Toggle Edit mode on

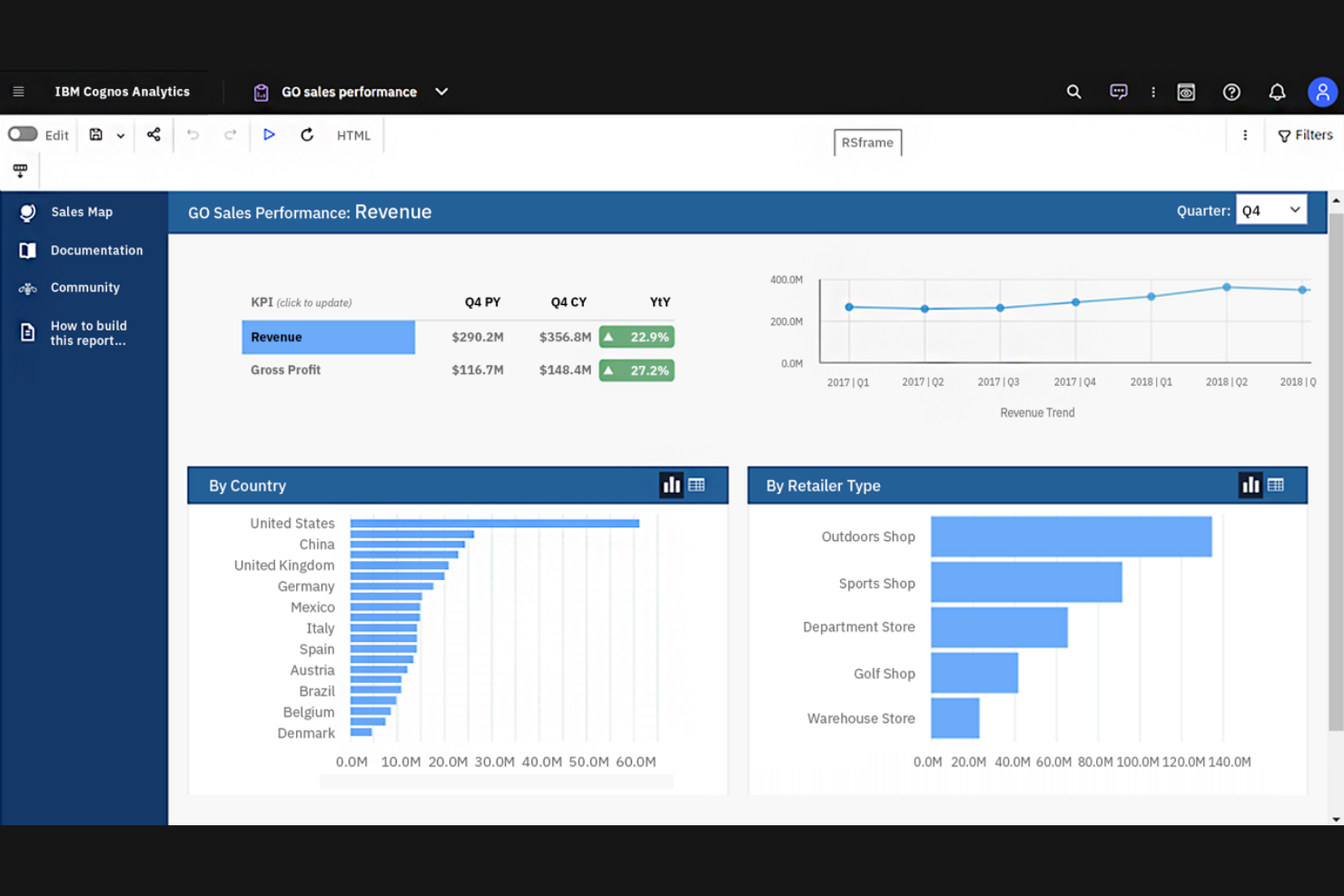pyautogui.click(x=22, y=133)
